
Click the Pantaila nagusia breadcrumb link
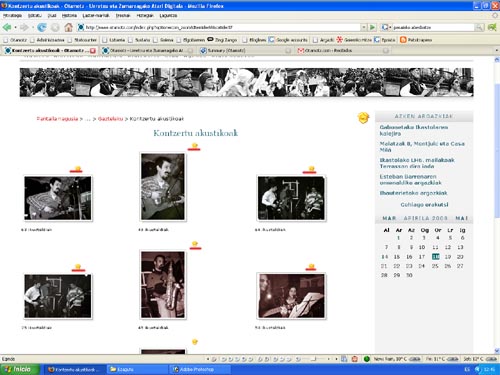click(x=57, y=119)
